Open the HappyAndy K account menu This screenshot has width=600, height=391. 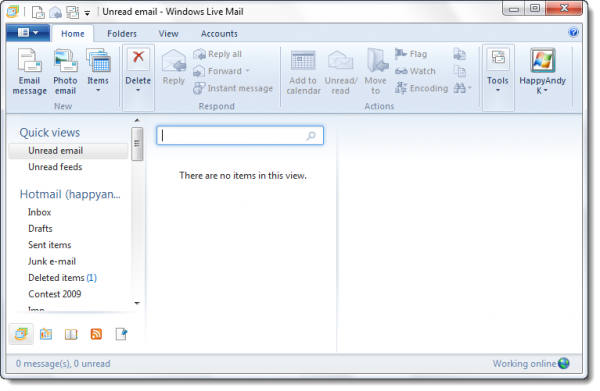pyautogui.click(x=543, y=71)
